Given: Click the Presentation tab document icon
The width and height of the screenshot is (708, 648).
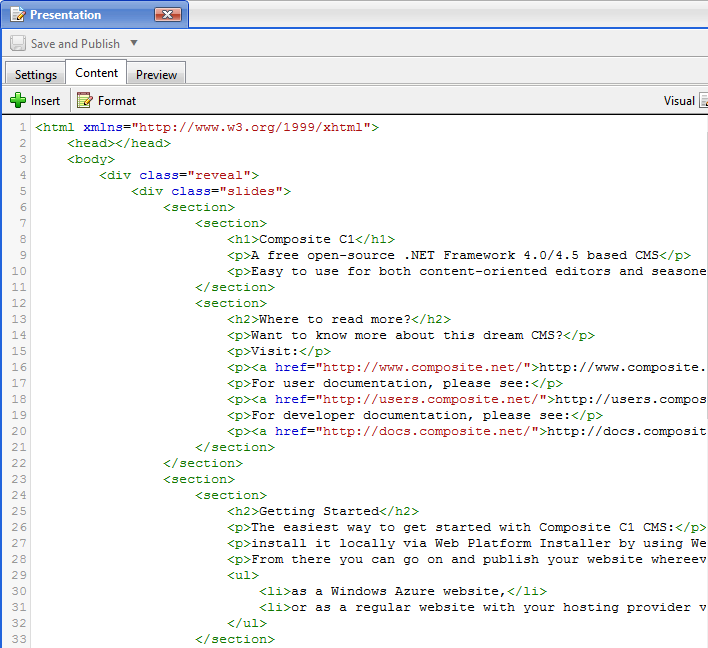Looking at the screenshot, I should (17, 15).
